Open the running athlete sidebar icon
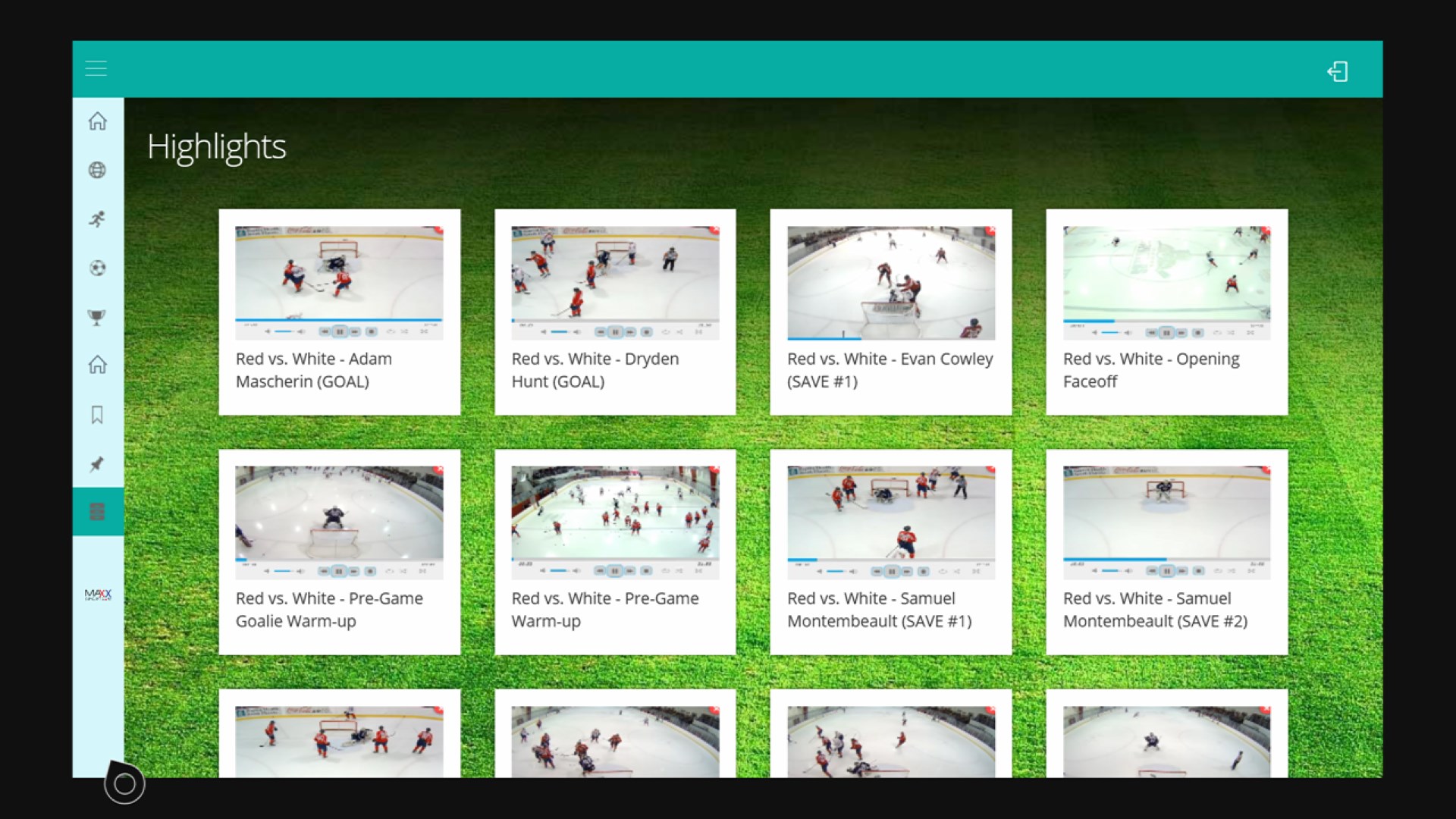This screenshot has width=1456, height=819. (97, 219)
